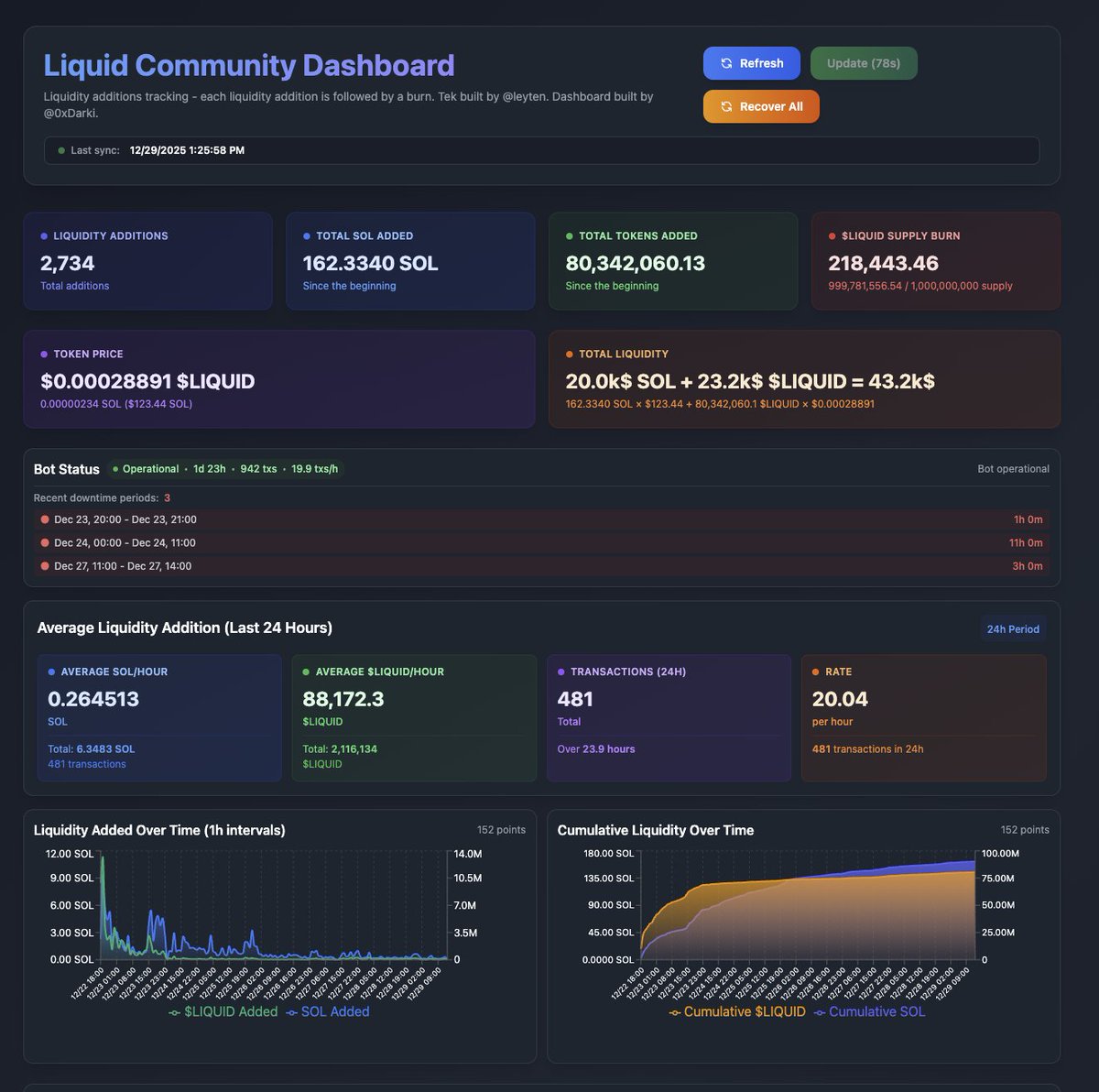1099x1092 pixels.
Task: Collapse the Bot Status section
Action: click(66, 469)
